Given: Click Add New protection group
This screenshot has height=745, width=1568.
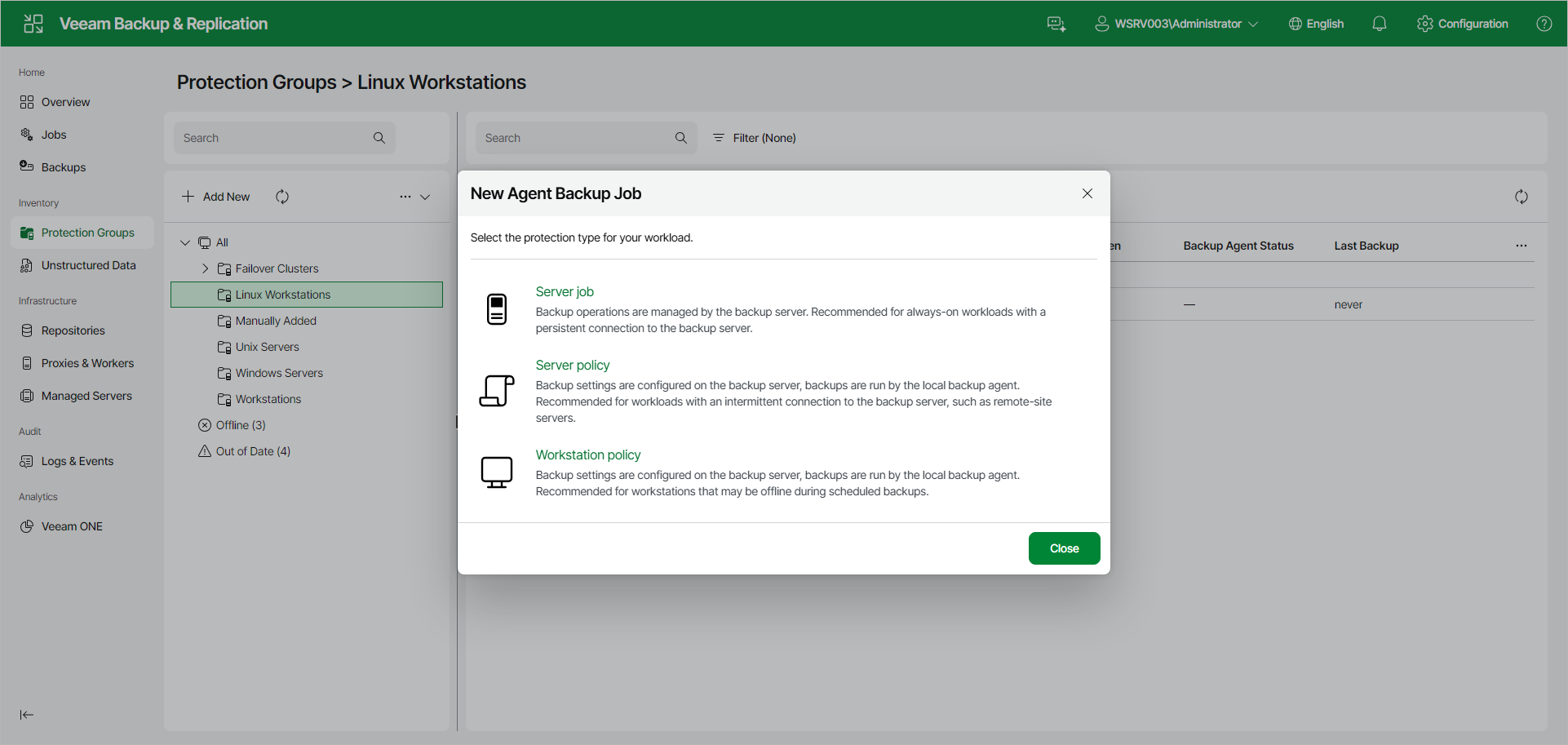Looking at the screenshot, I should (x=216, y=197).
